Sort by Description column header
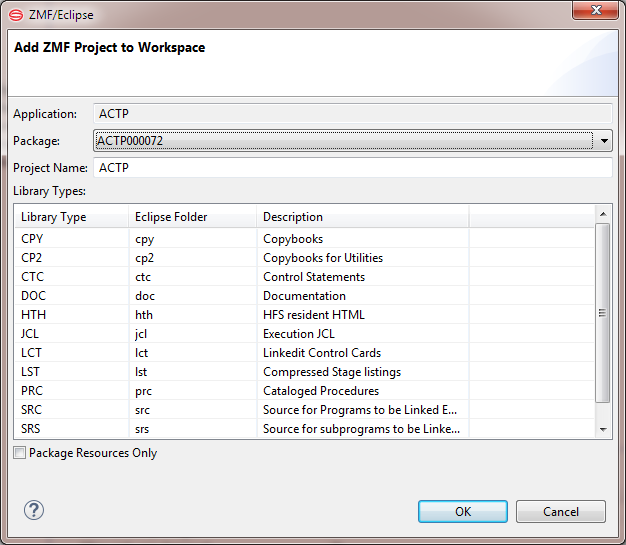This screenshot has height=545, width=626. (363, 217)
